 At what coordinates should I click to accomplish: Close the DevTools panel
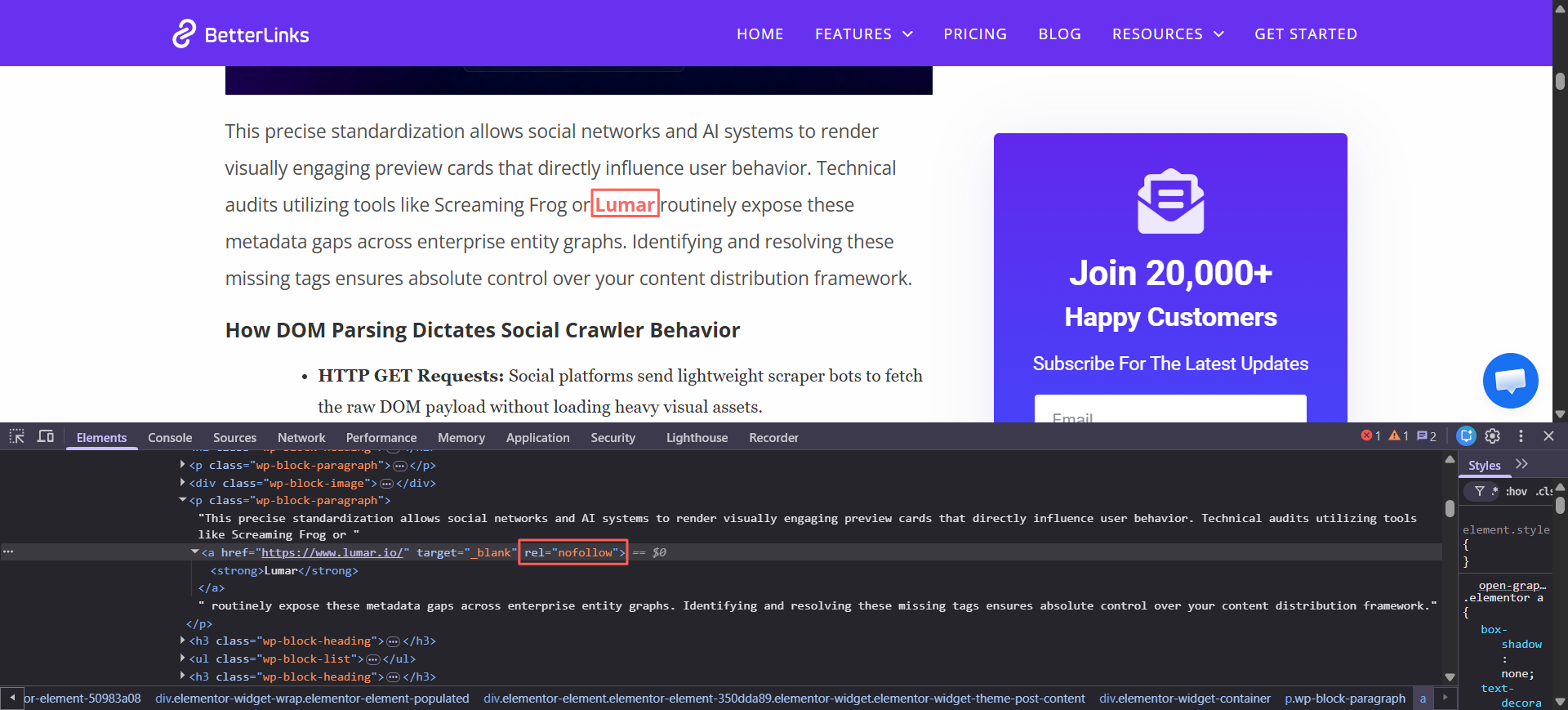click(1548, 436)
